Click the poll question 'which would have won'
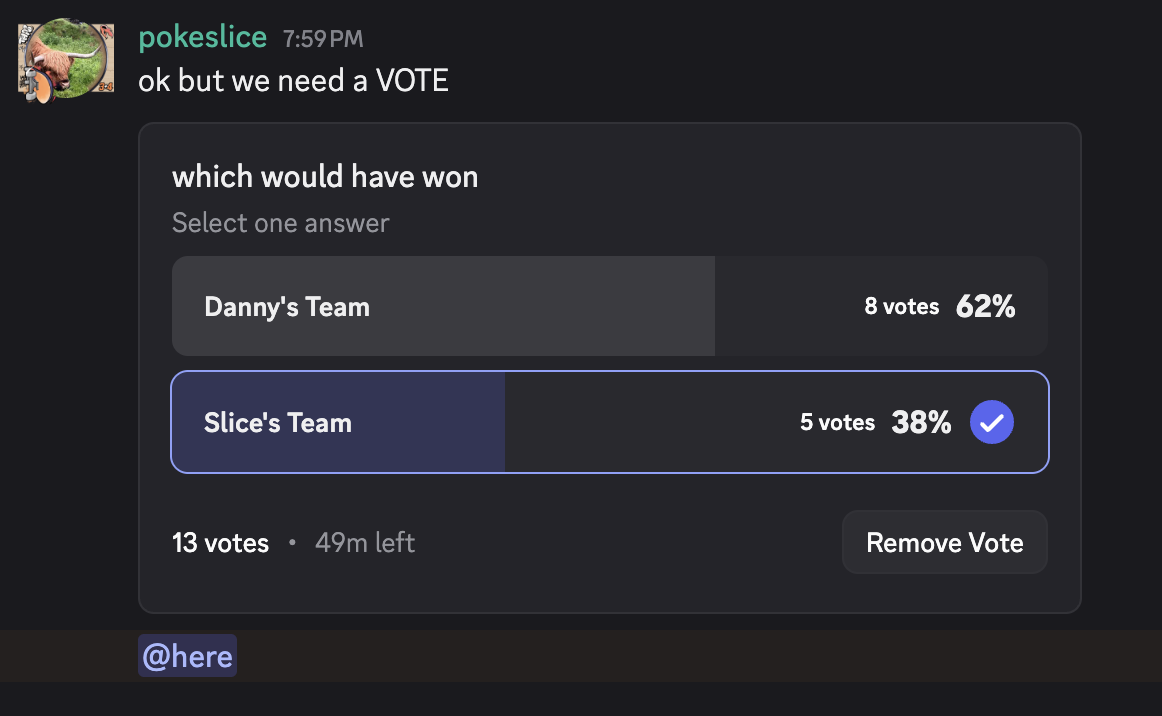Image resolution: width=1162 pixels, height=716 pixels. [325, 177]
